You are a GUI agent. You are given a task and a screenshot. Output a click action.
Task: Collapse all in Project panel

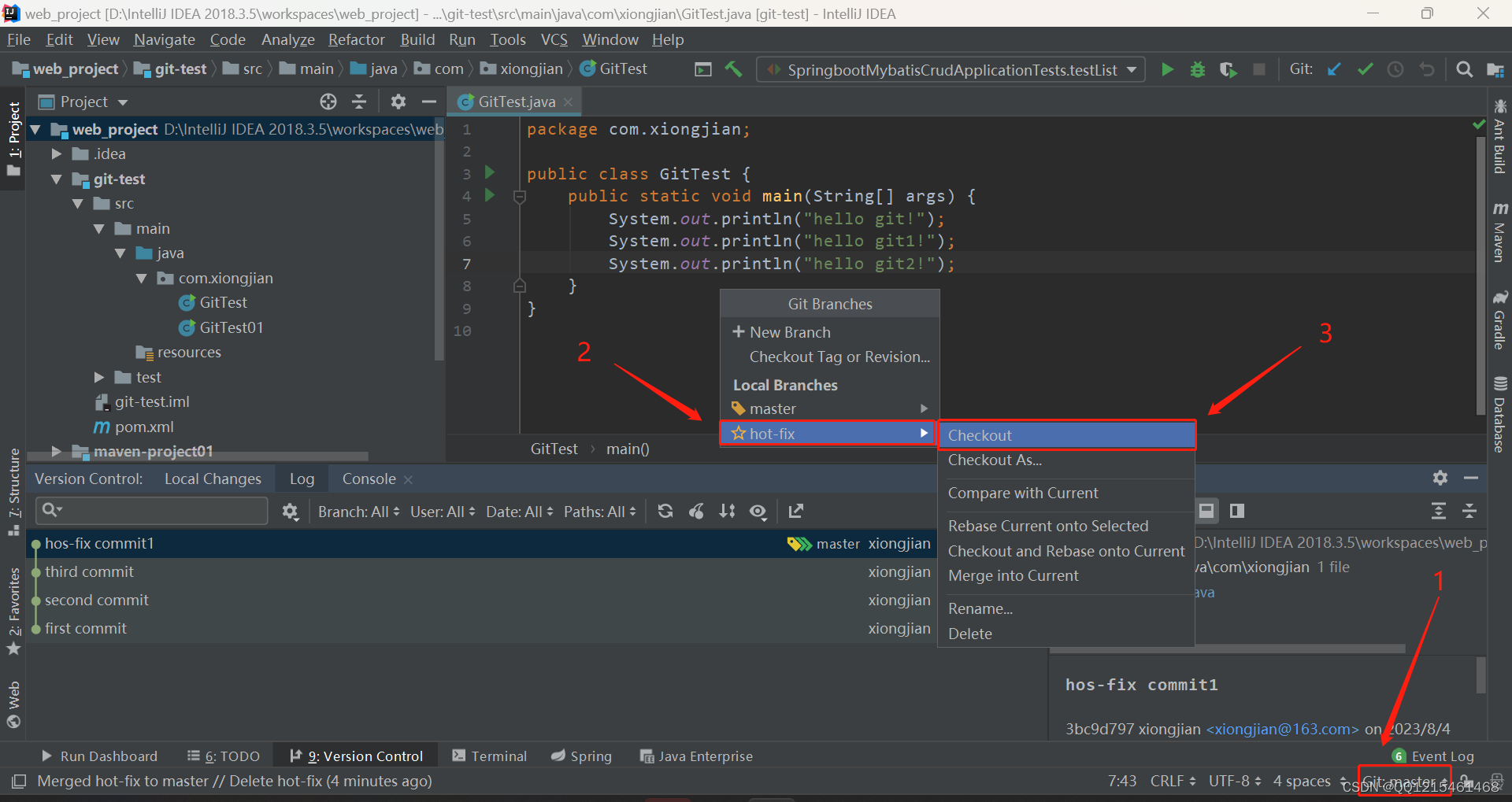tap(359, 102)
